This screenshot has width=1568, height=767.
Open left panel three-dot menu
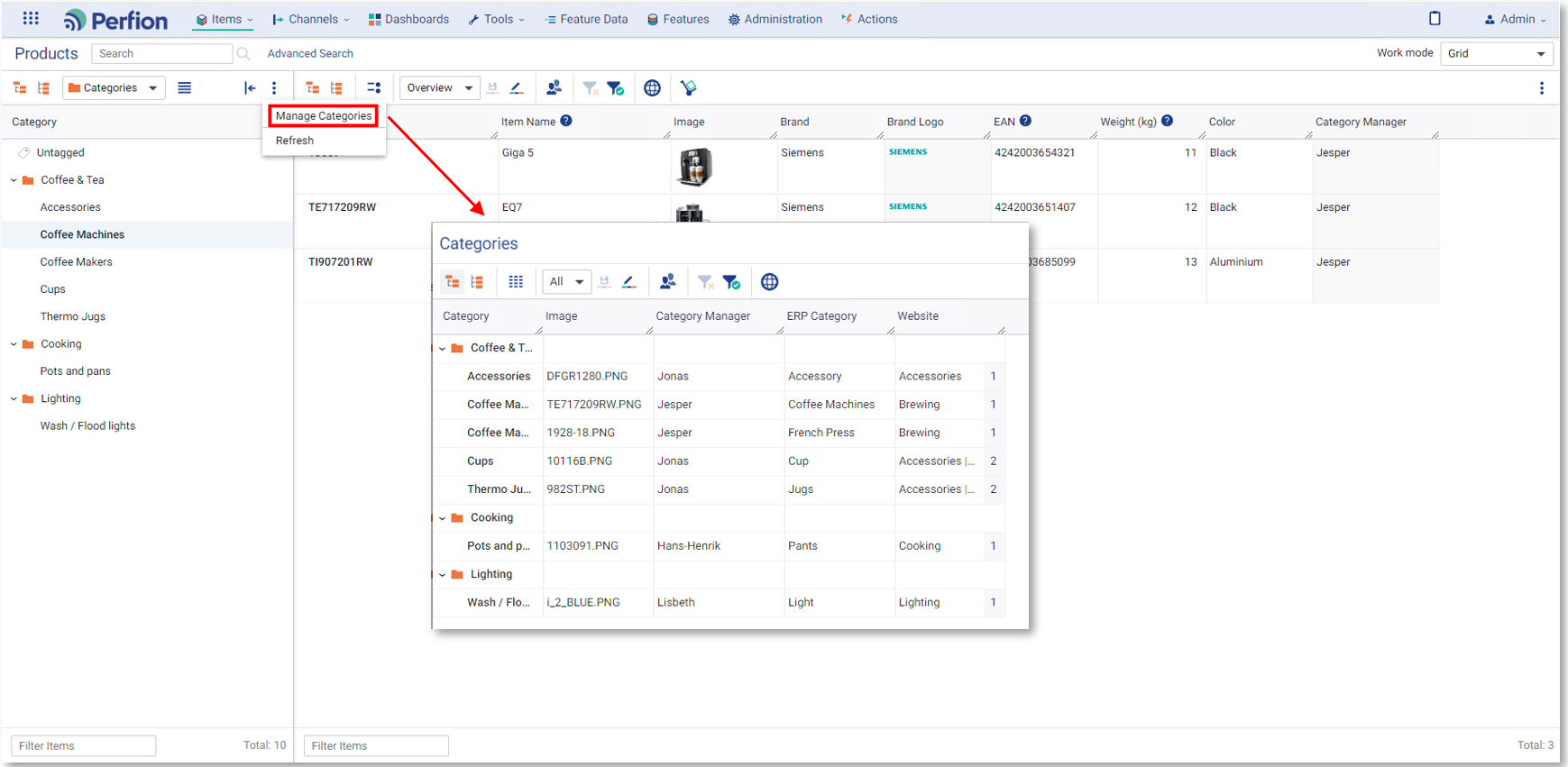pos(274,87)
